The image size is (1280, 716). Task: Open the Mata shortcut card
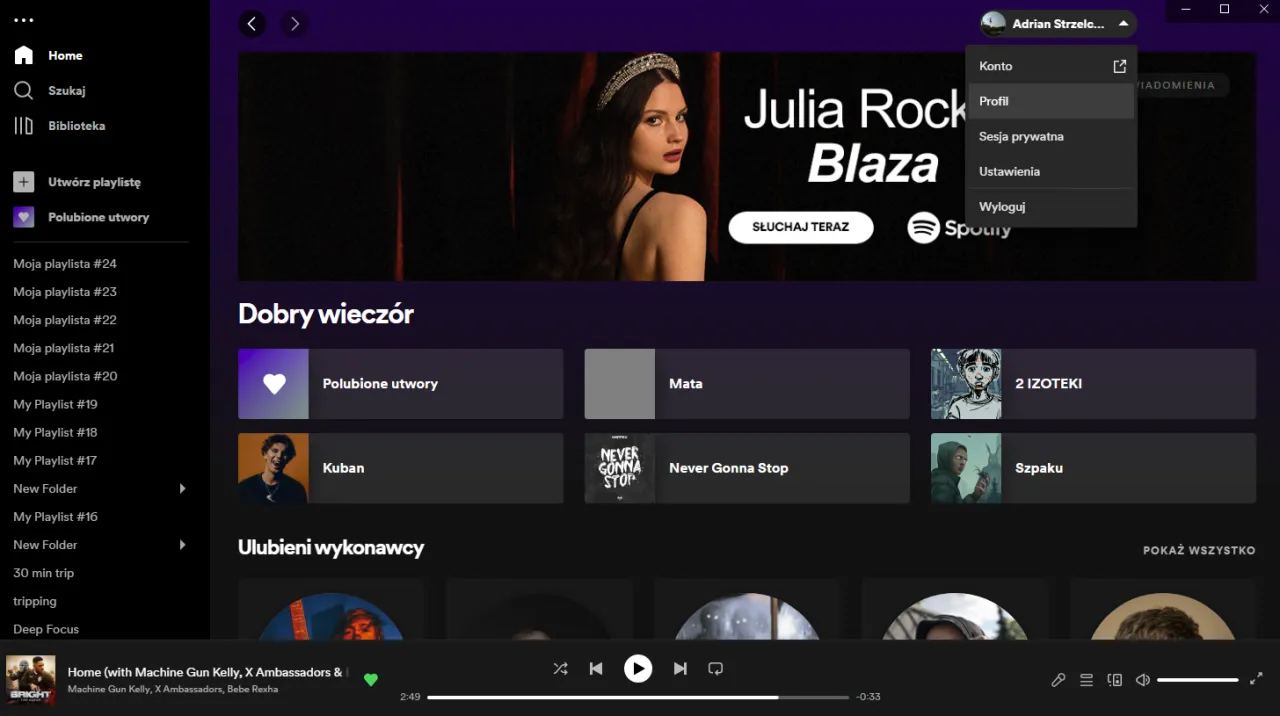click(747, 383)
